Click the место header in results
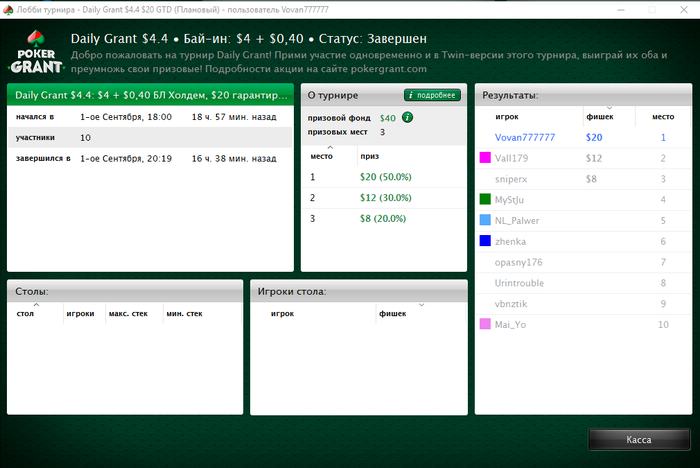 (663, 117)
